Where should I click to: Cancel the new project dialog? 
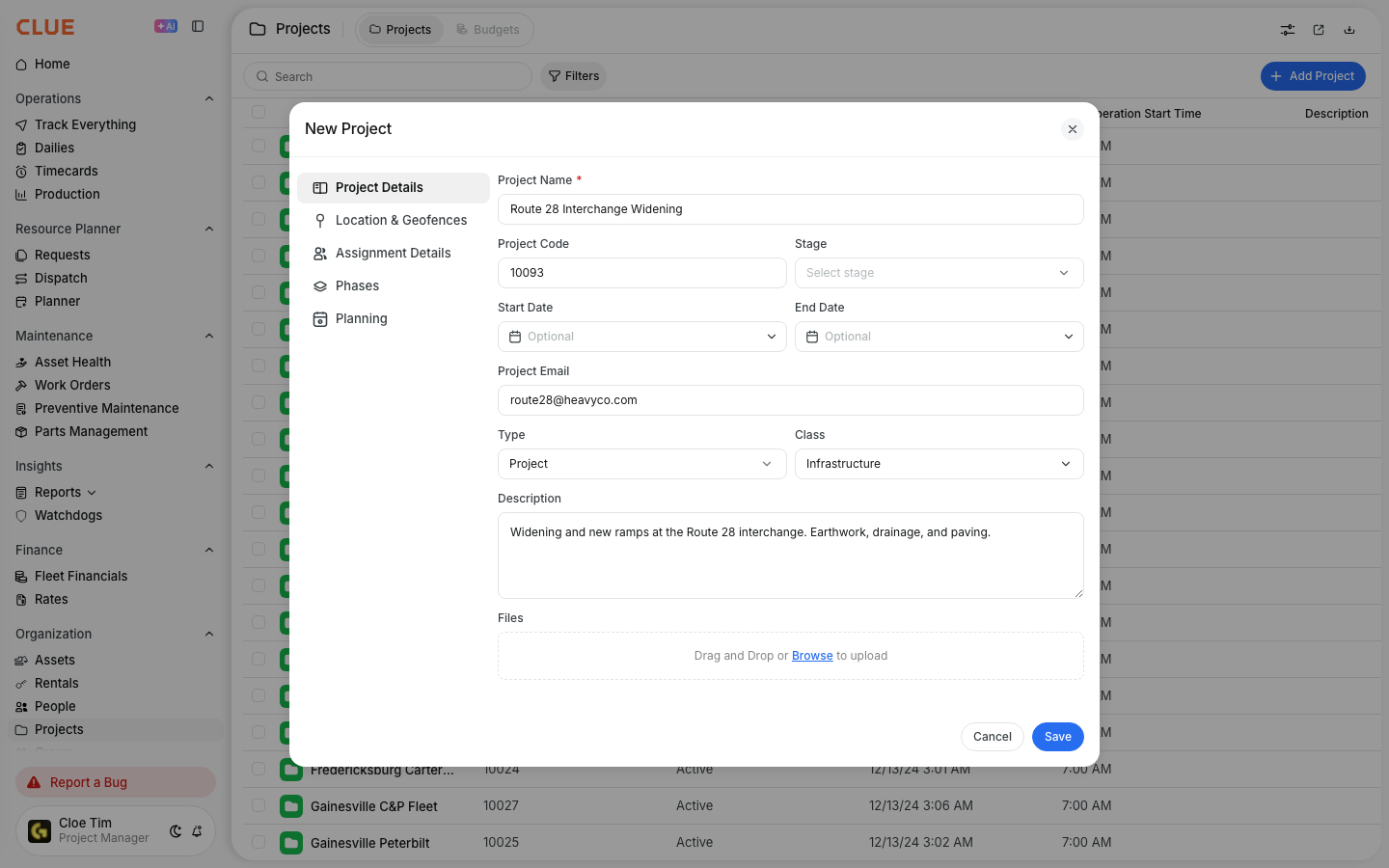993,737
